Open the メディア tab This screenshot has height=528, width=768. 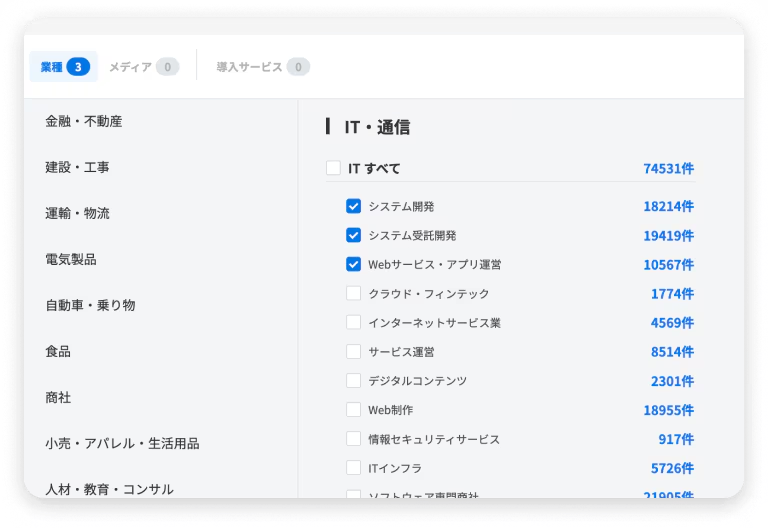coord(143,67)
